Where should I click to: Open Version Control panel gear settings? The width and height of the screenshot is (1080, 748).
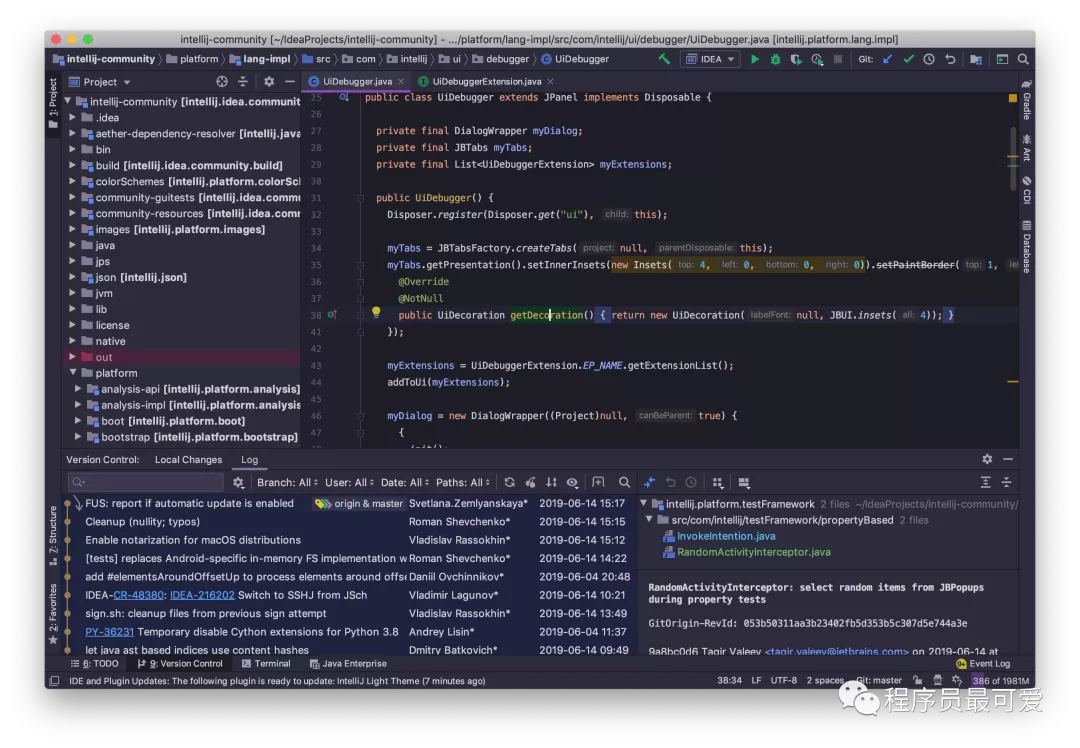pos(987,459)
